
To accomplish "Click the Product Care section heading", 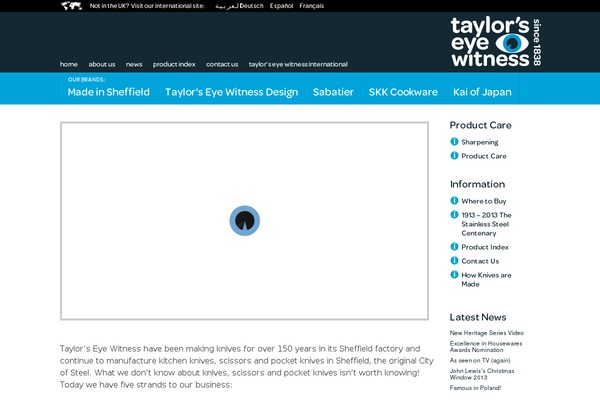I will pos(481,125).
